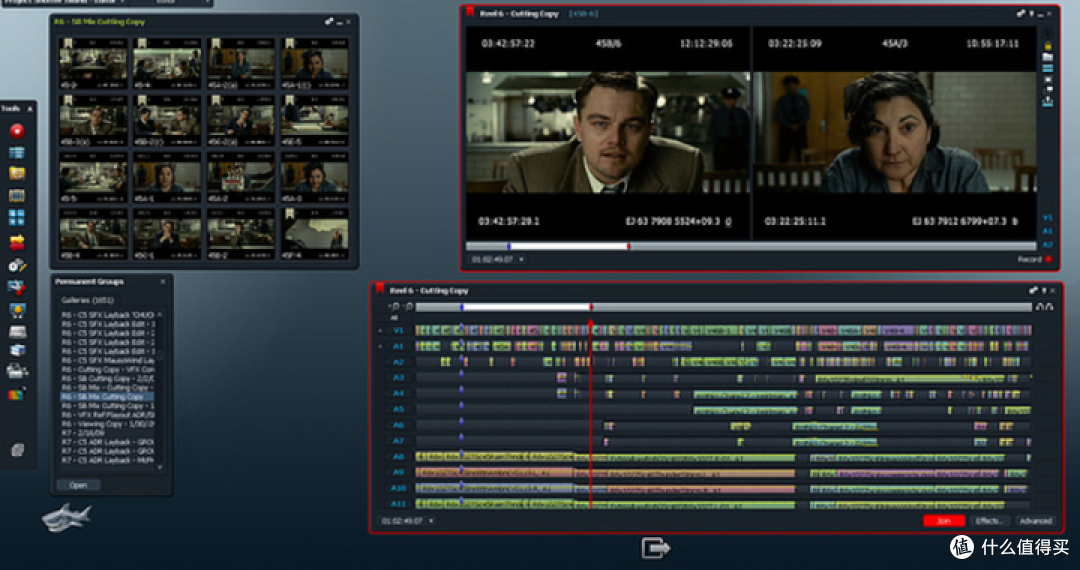Toggle the A2 track in timeline
1080x570 pixels.
[x=397, y=361]
